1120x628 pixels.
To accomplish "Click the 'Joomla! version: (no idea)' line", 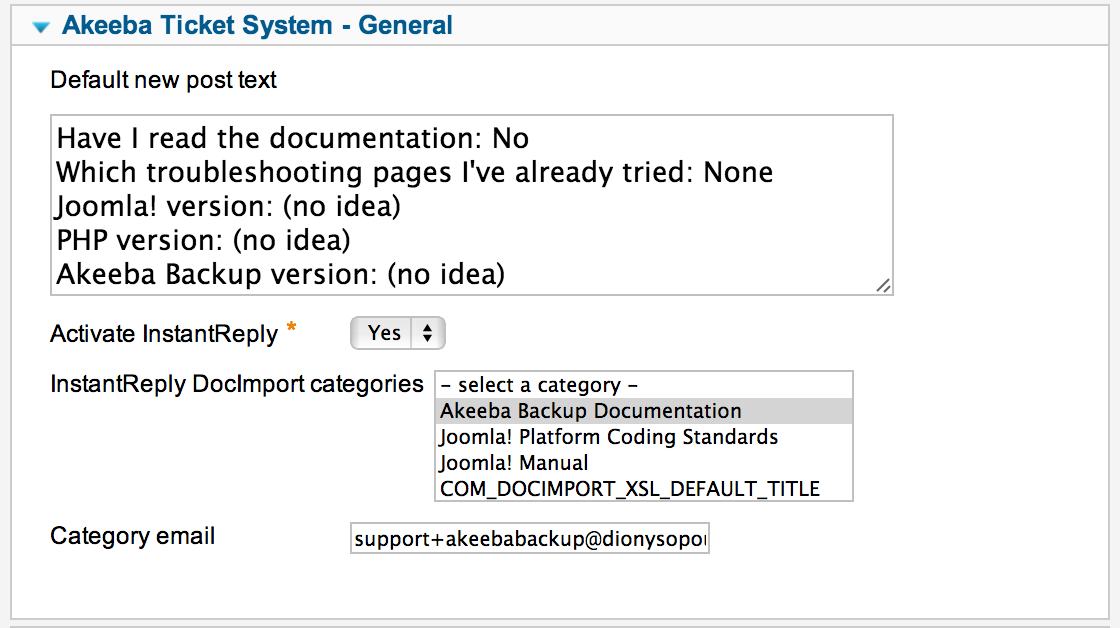I will [x=228, y=206].
